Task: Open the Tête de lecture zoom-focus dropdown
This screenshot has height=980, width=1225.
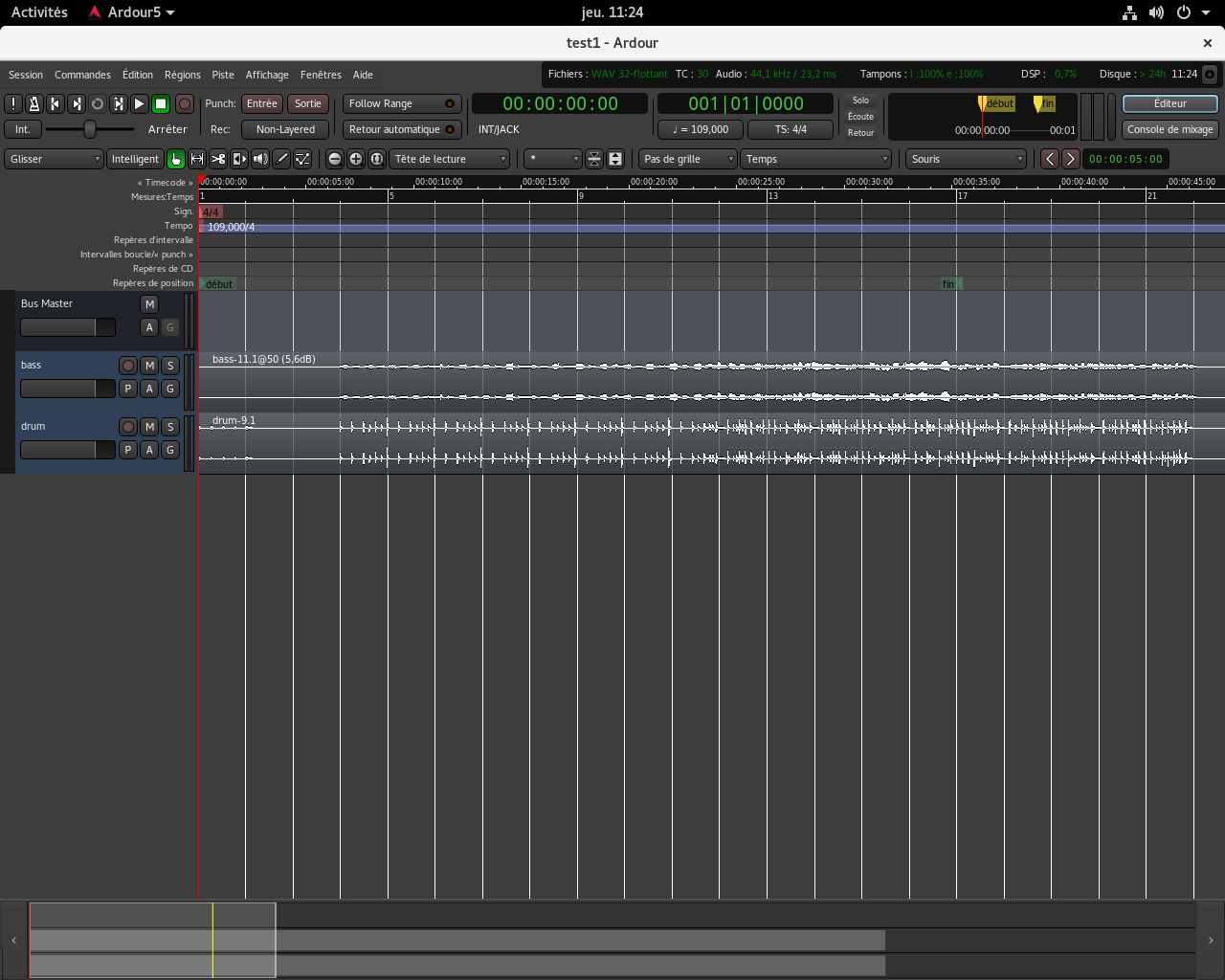Action: [x=450, y=159]
